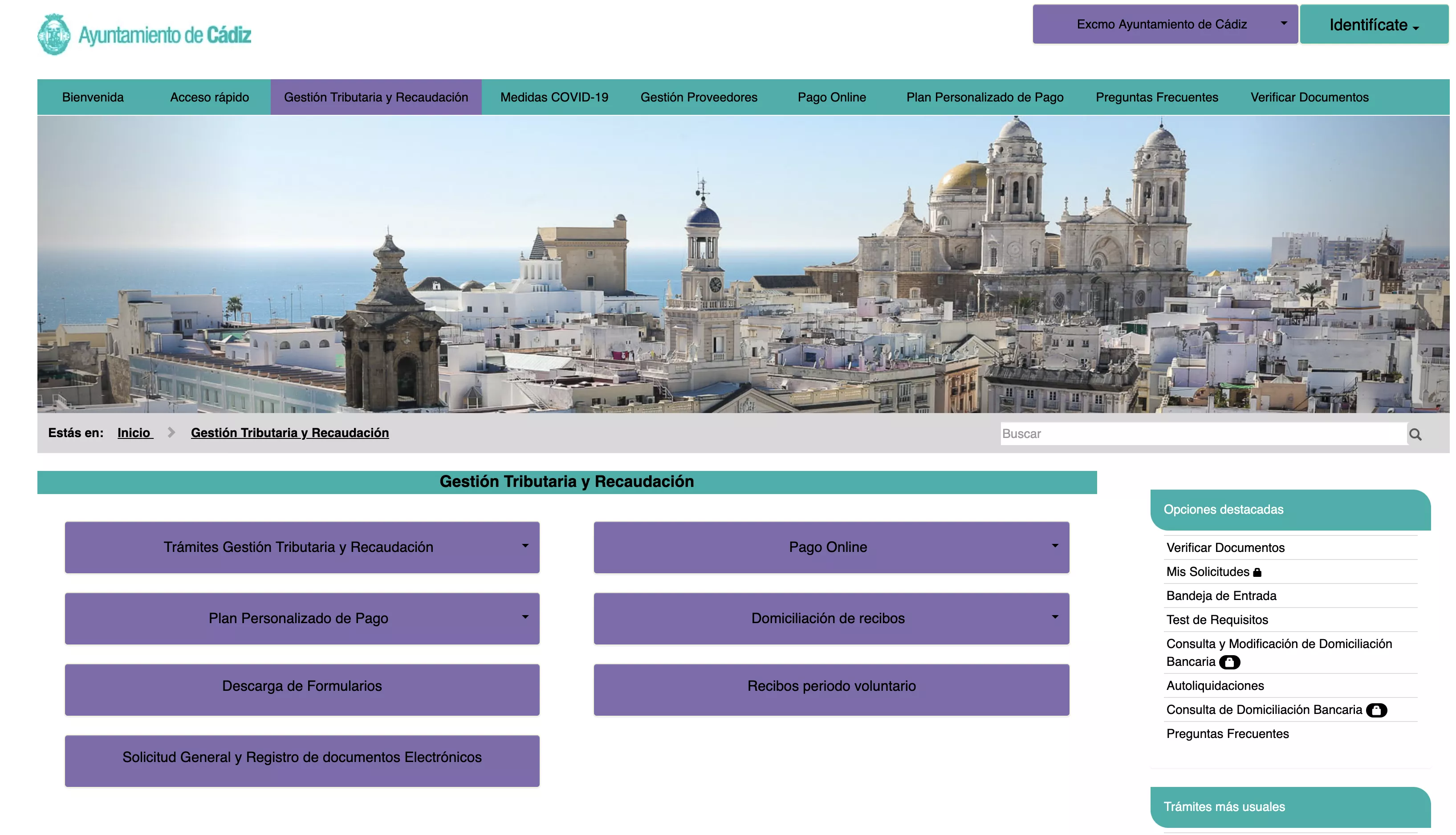Click lock badge after Bancaria modification entry
Image resolution: width=1456 pixels, height=835 pixels.
[1229, 662]
